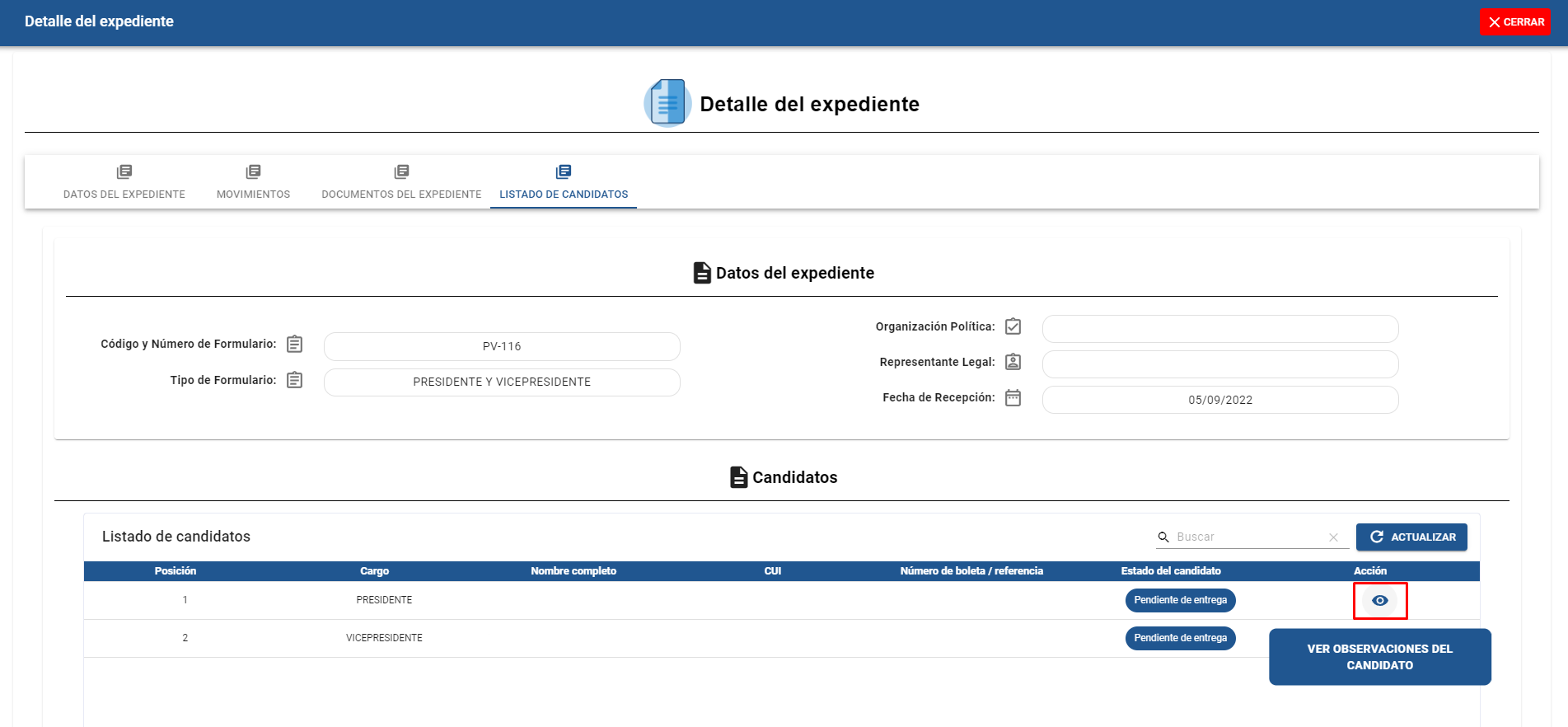
Task: Click the large document icon next to page title
Action: click(667, 103)
